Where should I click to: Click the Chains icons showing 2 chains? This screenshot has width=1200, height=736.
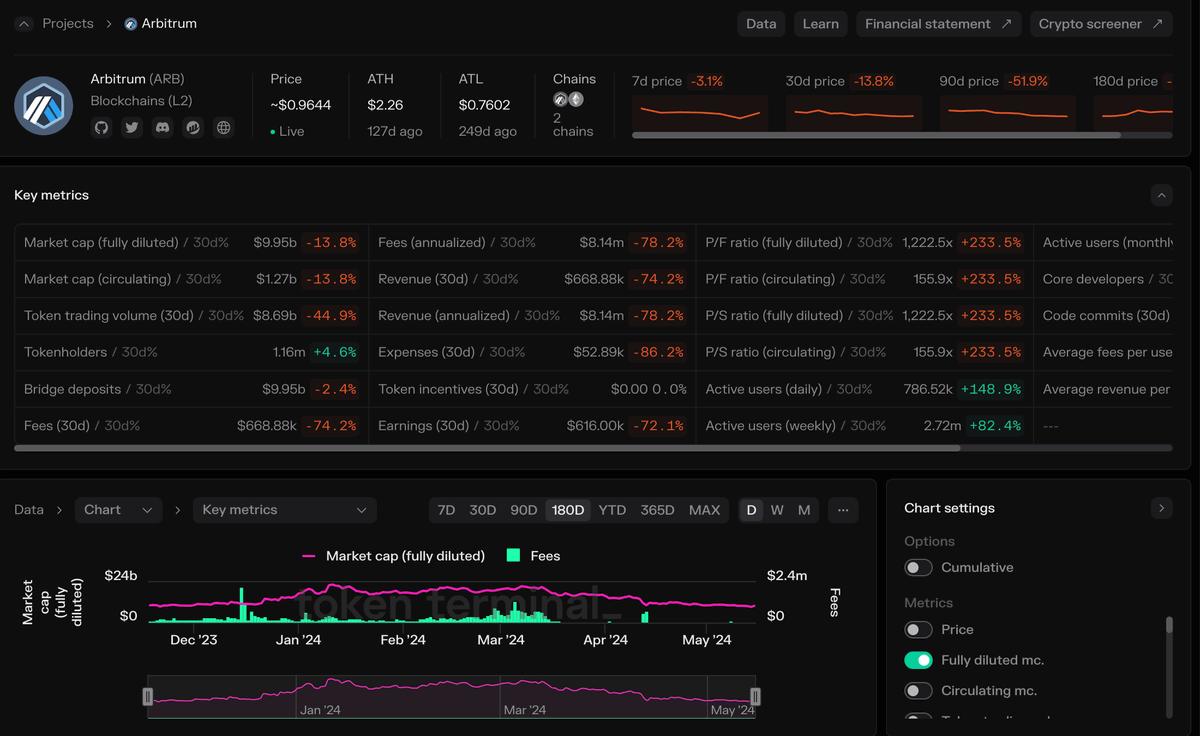pos(567,99)
